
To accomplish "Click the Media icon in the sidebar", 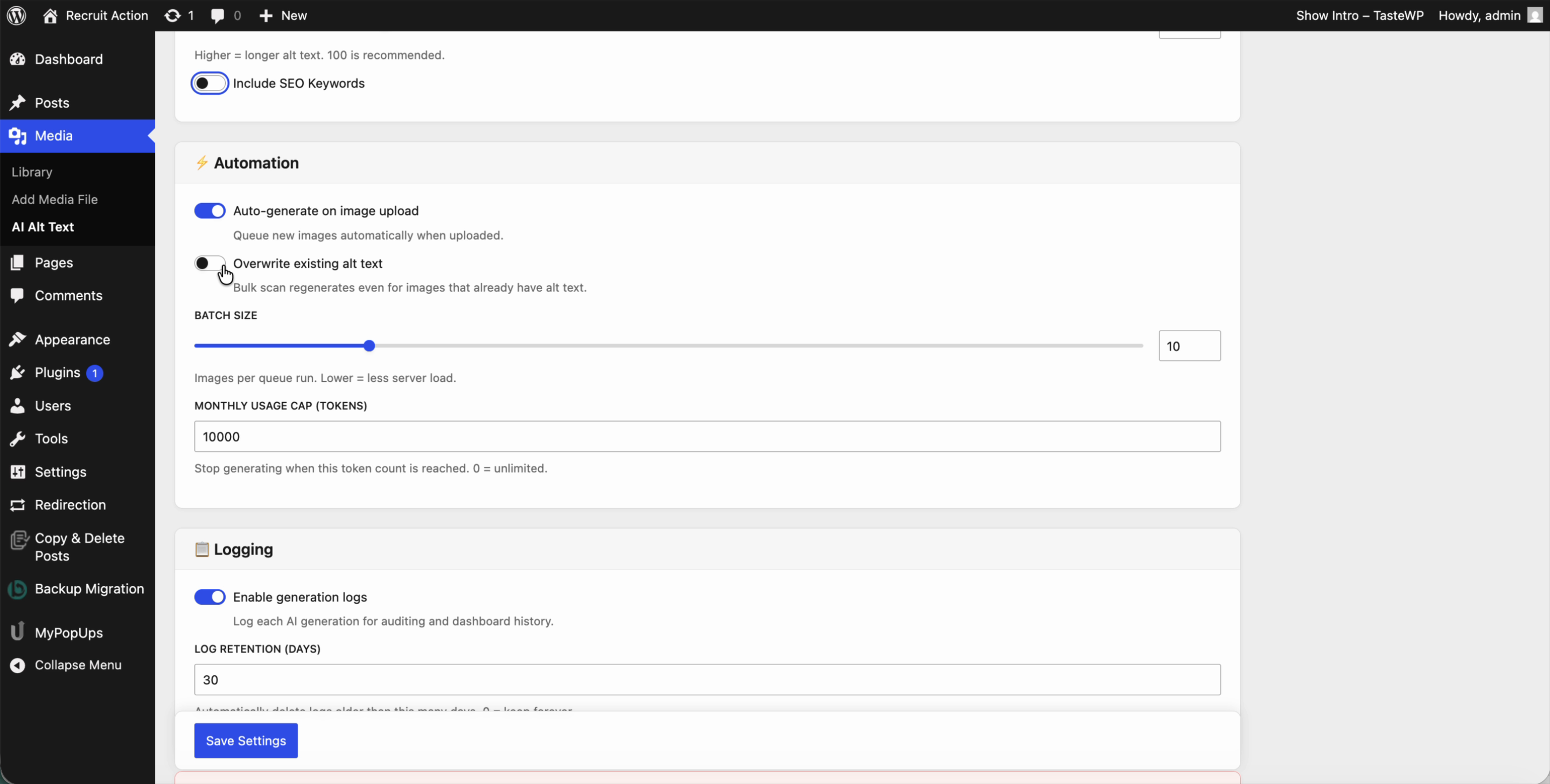I will coord(17,135).
